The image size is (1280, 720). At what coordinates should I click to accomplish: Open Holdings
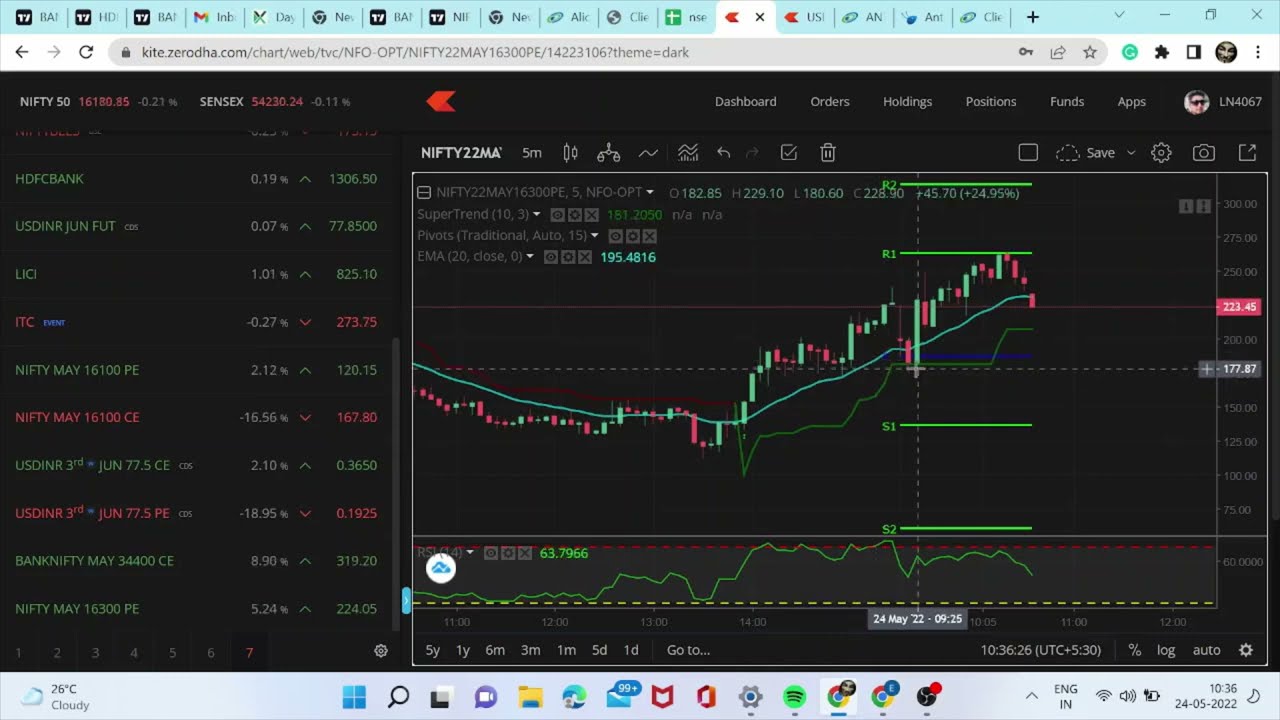908,102
